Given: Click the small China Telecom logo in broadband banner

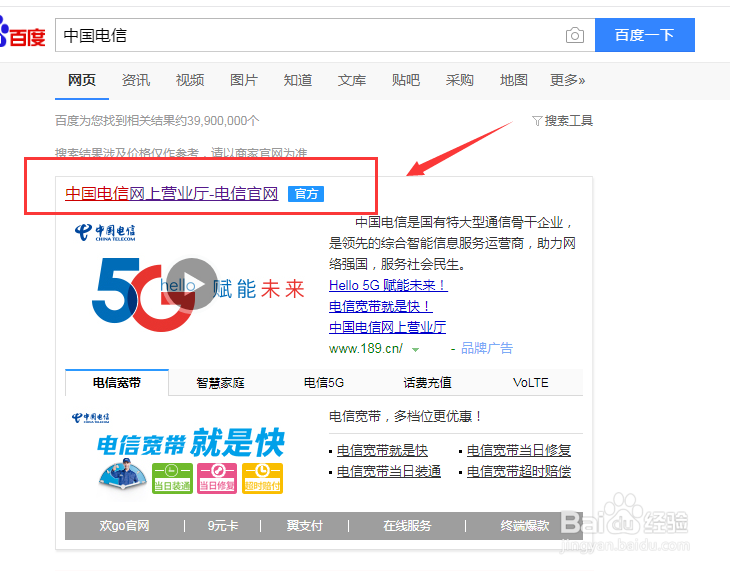Looking at the screenshot, I should [x=90, y=417].
